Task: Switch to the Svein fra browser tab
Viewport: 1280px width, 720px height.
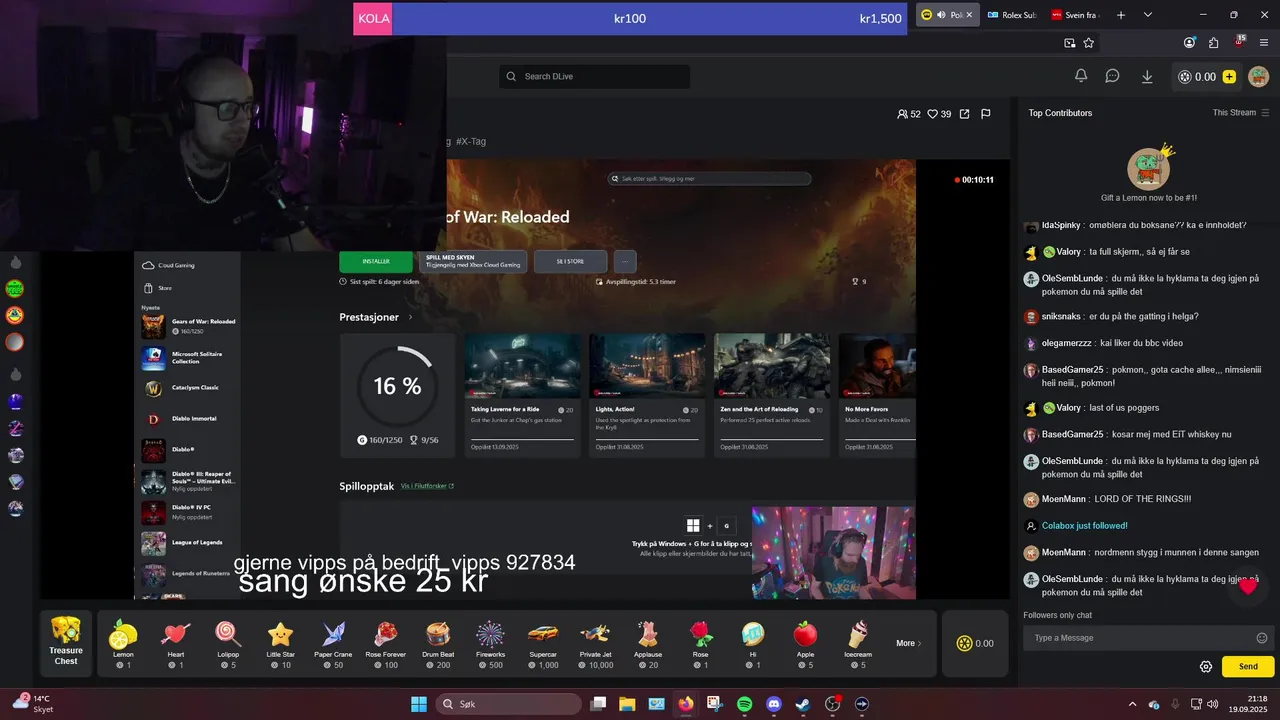Action: coord(1073,15)
